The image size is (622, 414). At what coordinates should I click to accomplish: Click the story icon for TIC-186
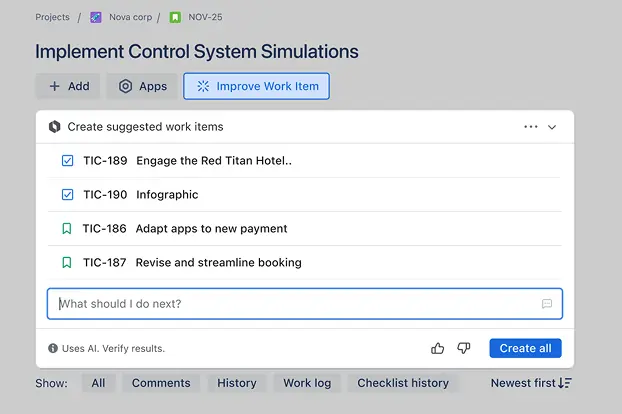[67, 229]
